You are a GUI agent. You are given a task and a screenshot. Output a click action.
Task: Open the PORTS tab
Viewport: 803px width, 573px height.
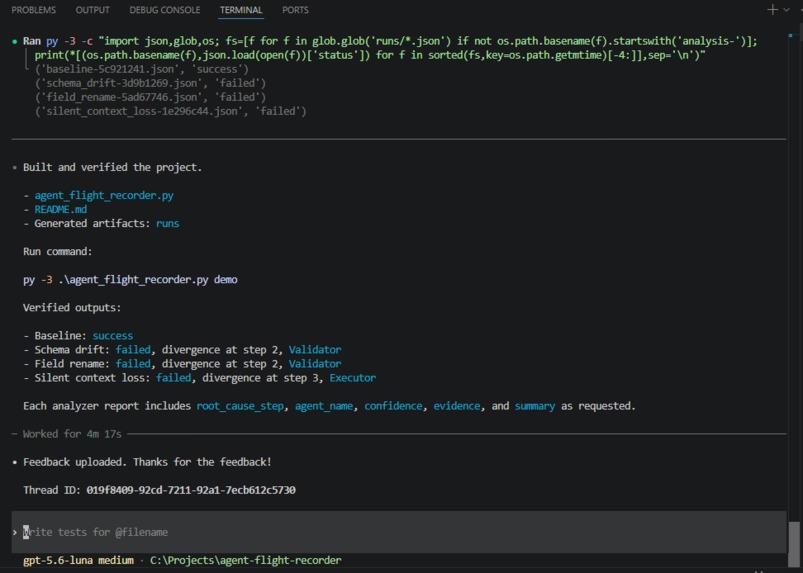click(295, 10)
